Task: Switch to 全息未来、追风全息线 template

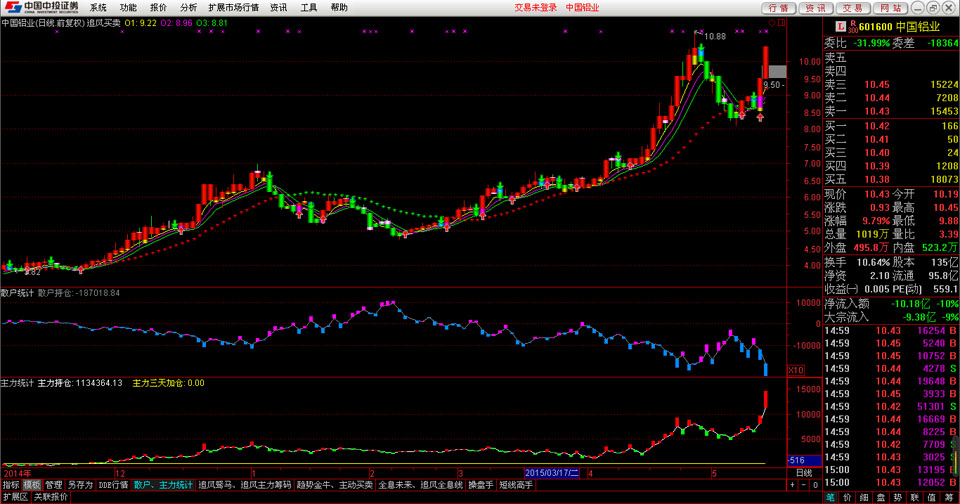Action: coord(420,485)
